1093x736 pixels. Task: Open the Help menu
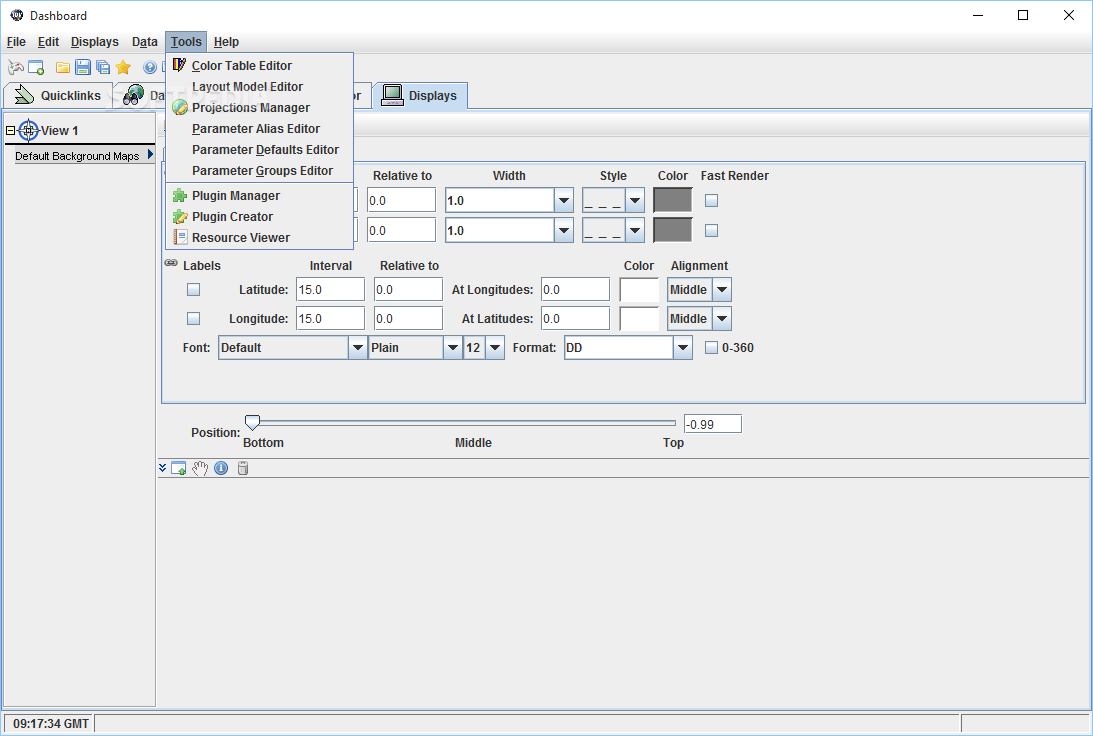pos(227,42)
